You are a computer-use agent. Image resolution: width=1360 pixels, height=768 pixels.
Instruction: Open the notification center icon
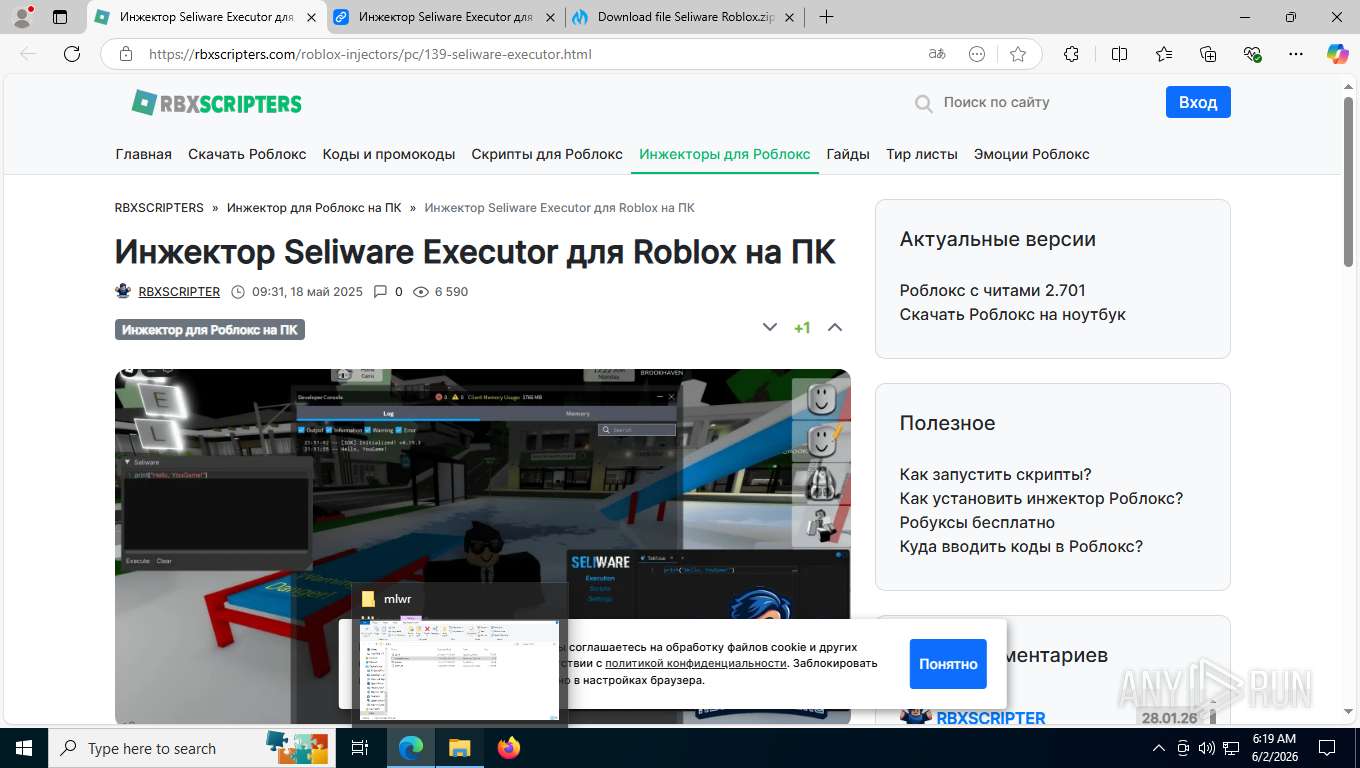(x=1327, y=748)
